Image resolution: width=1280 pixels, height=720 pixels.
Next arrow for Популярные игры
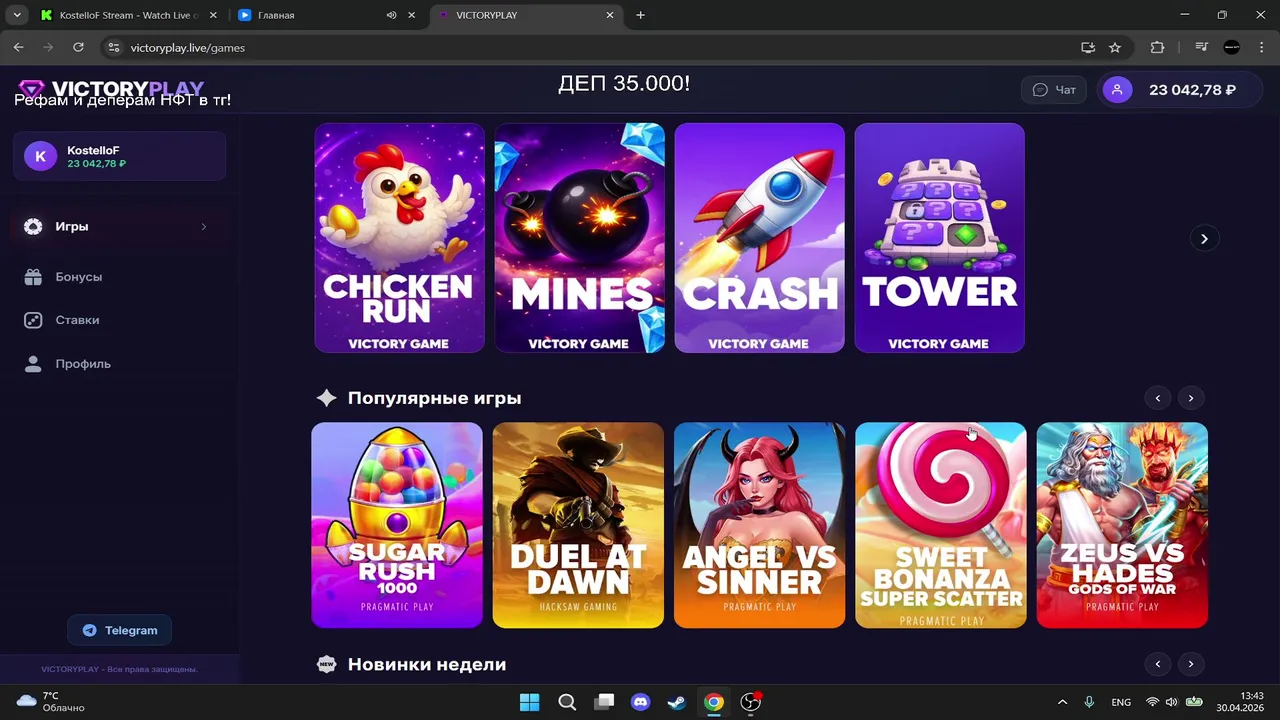tap(1191, 398)
